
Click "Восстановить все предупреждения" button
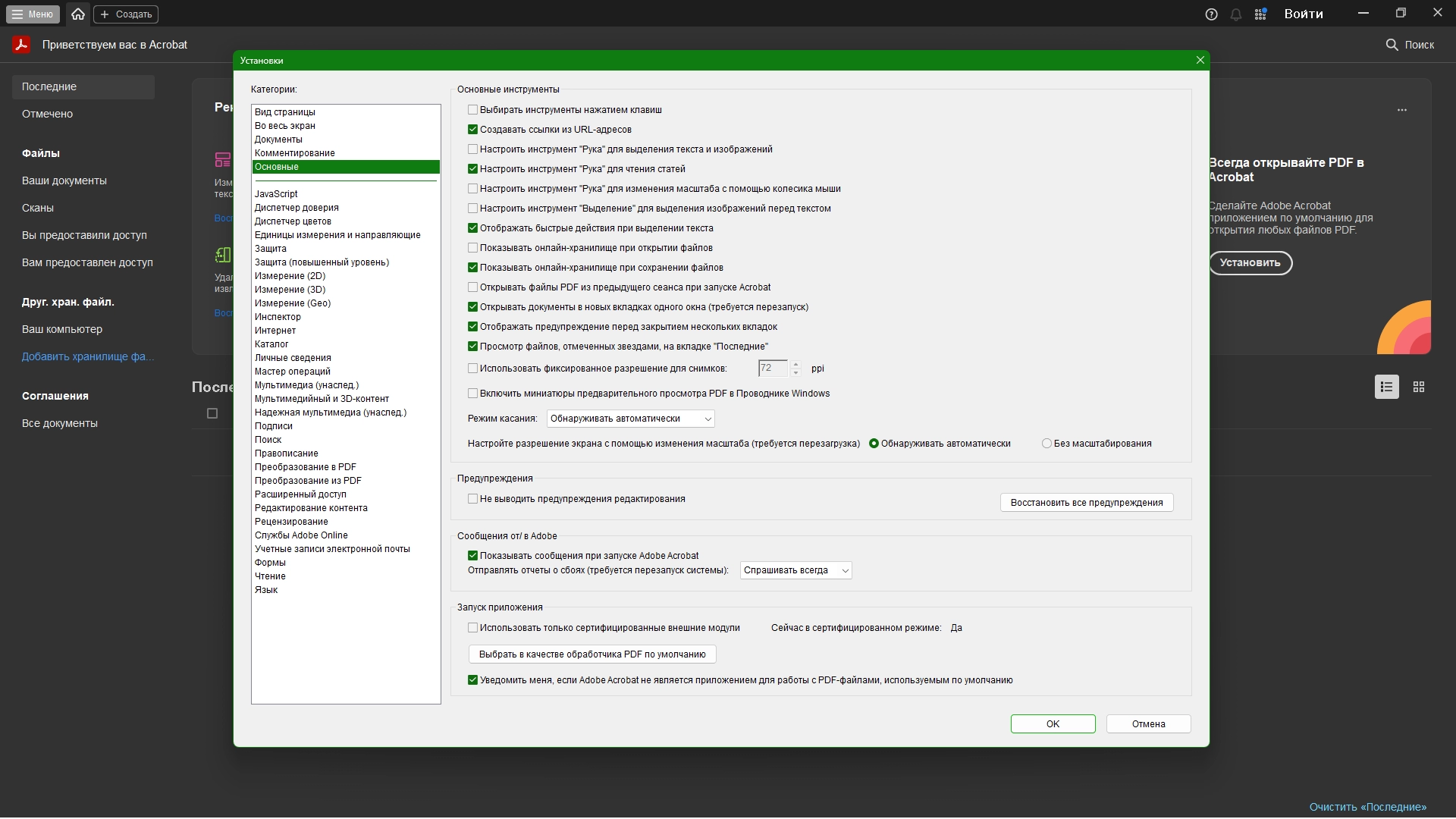click(x=1086, y=503)
